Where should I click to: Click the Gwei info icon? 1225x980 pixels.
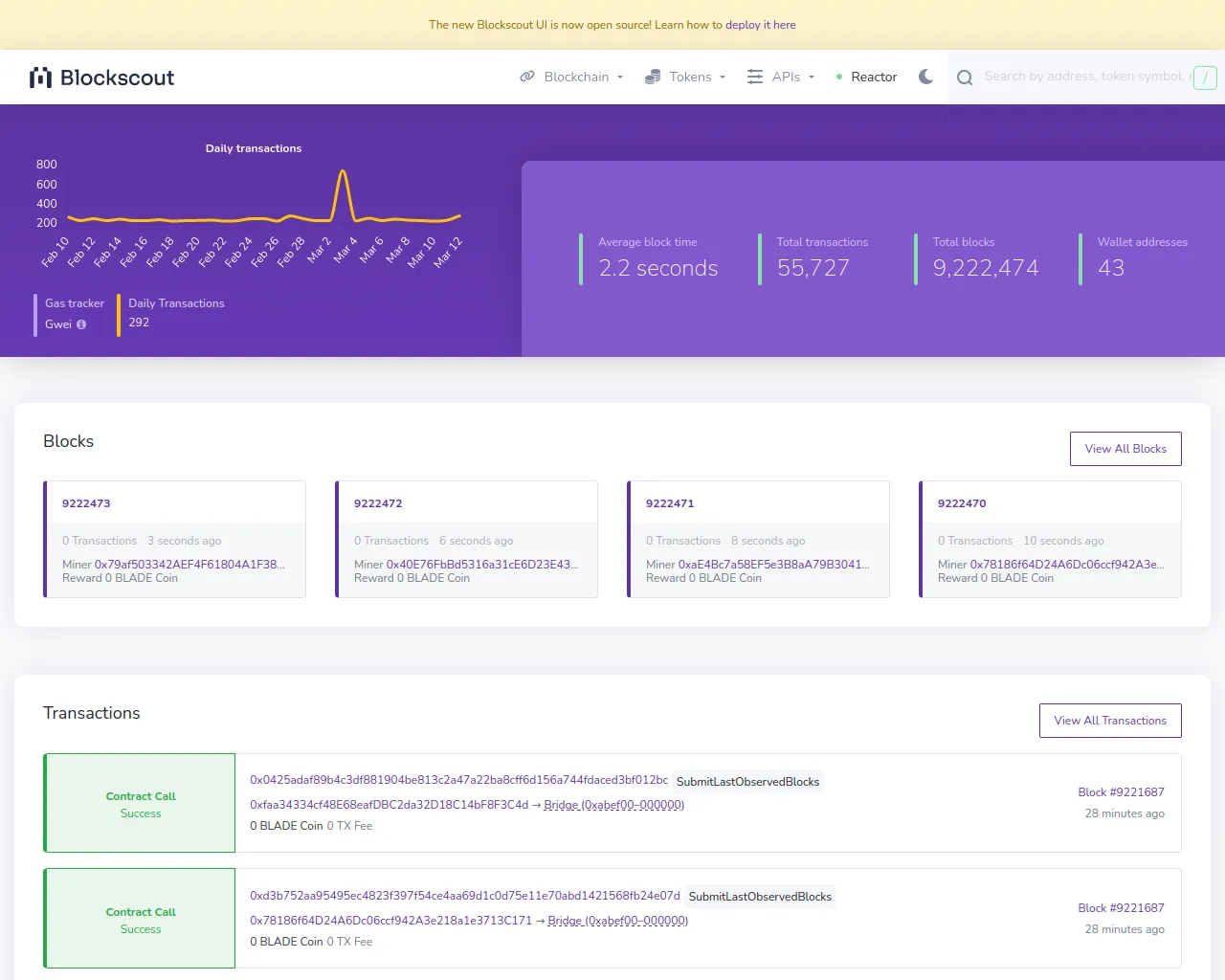point(81,324)
